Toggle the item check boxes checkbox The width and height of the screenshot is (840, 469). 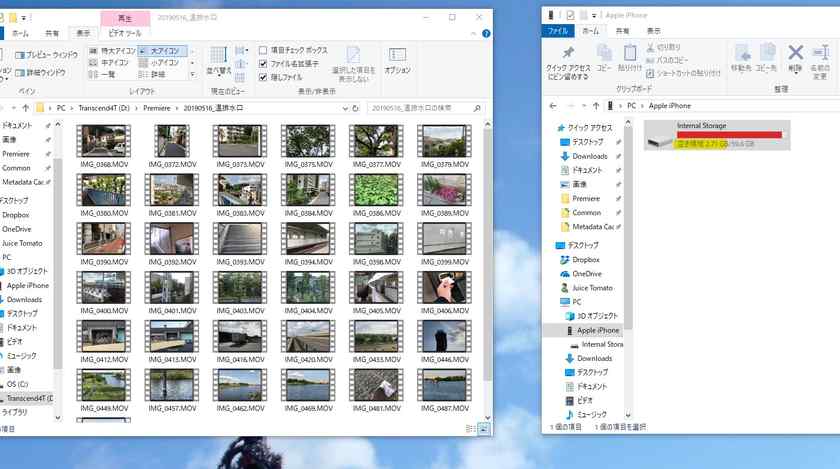[262, 50]
